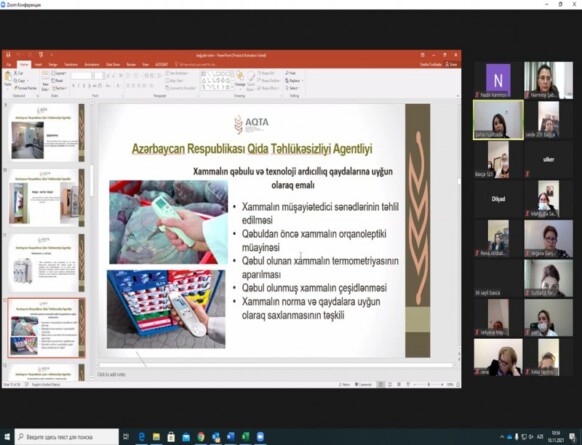Switch to the Design ribbon tab

click(x=53, y=64)
